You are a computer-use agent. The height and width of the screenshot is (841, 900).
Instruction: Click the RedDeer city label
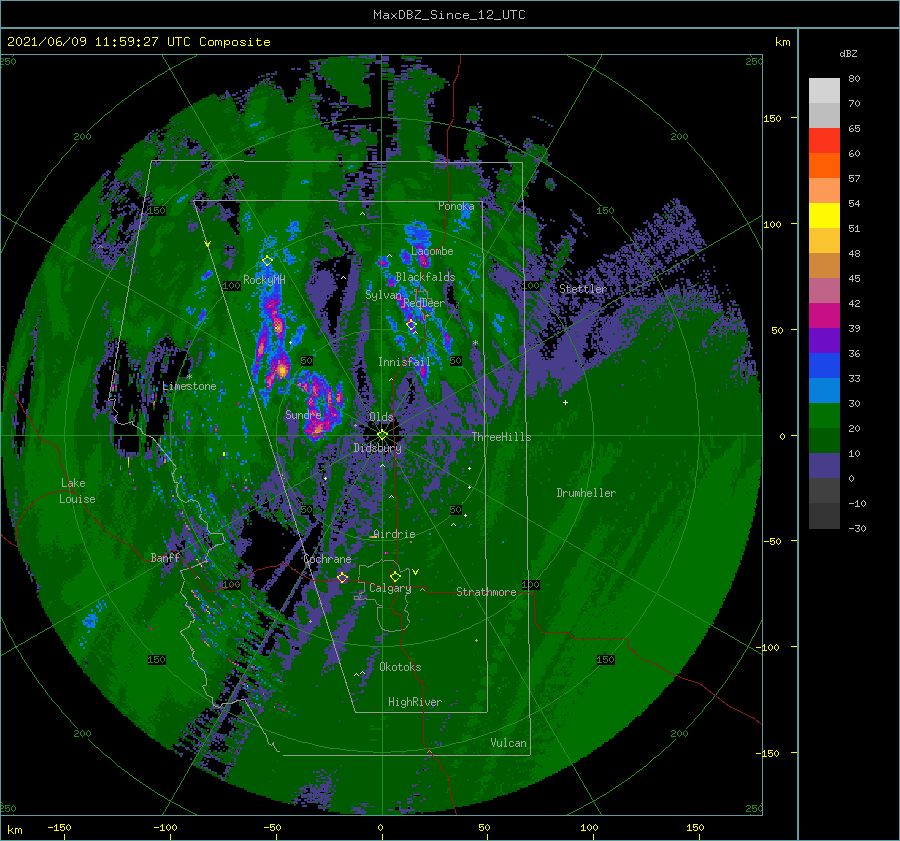pos(424,303)
